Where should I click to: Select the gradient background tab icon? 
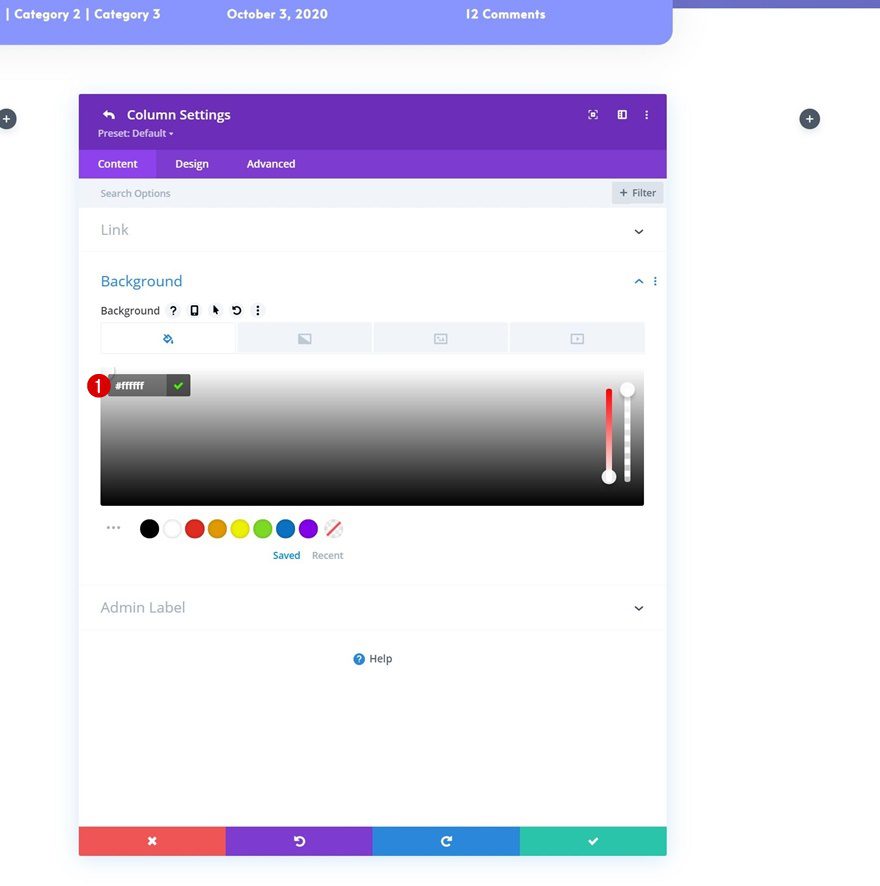coord(304,338)
